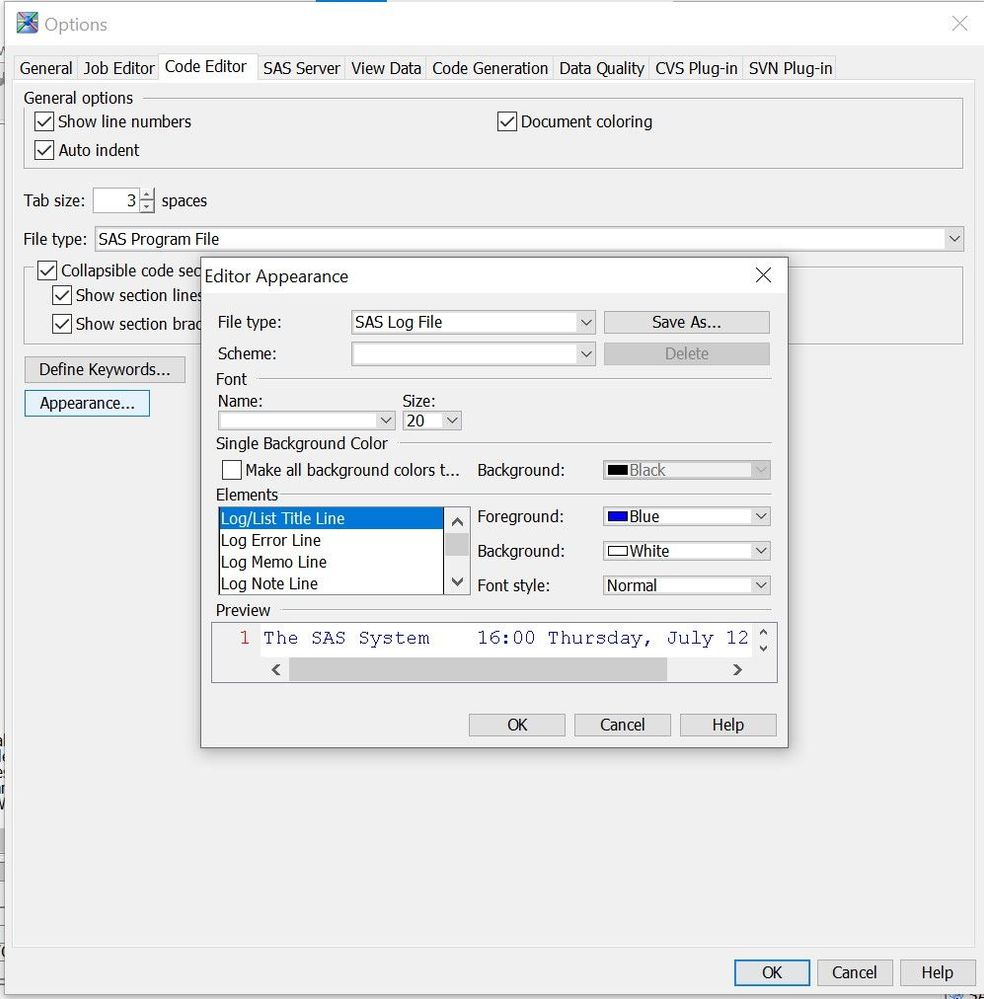Select Log Error Line element
The width and height of the screenshot is (984, 999).
click(x=331, y=540)
